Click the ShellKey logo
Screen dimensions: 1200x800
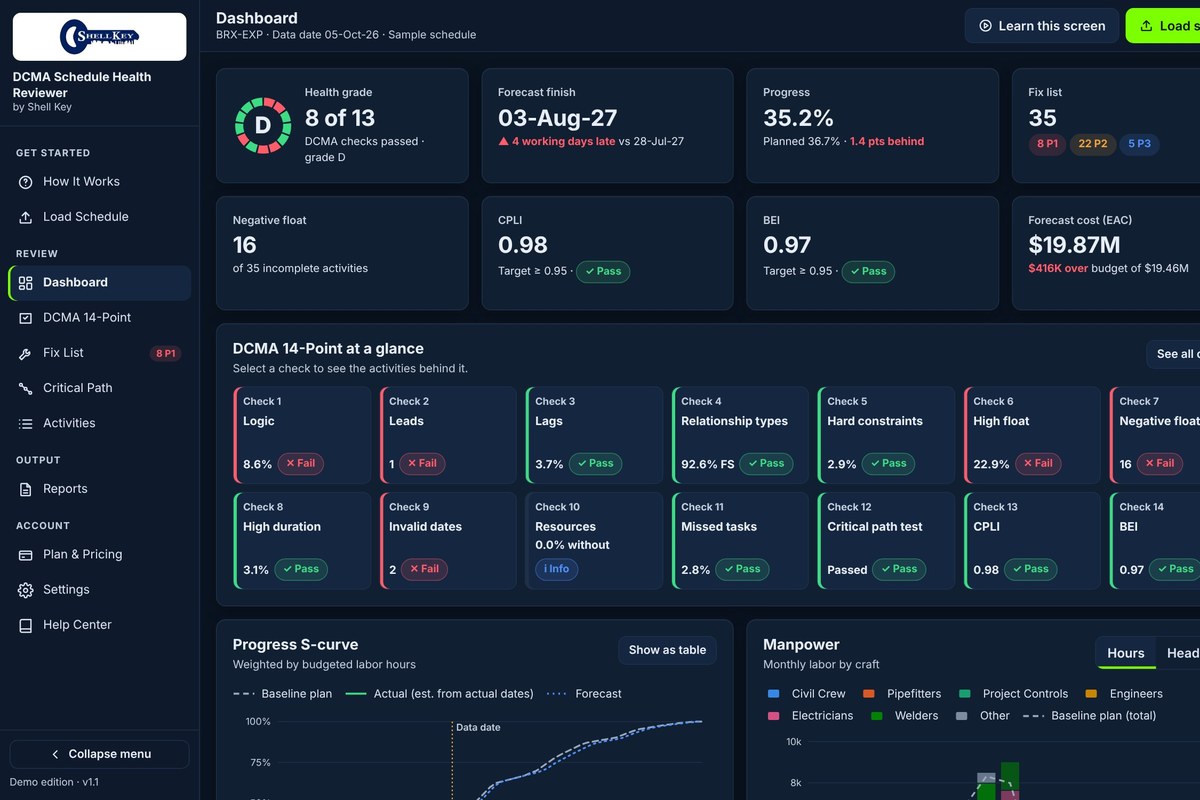click(99, 37)
